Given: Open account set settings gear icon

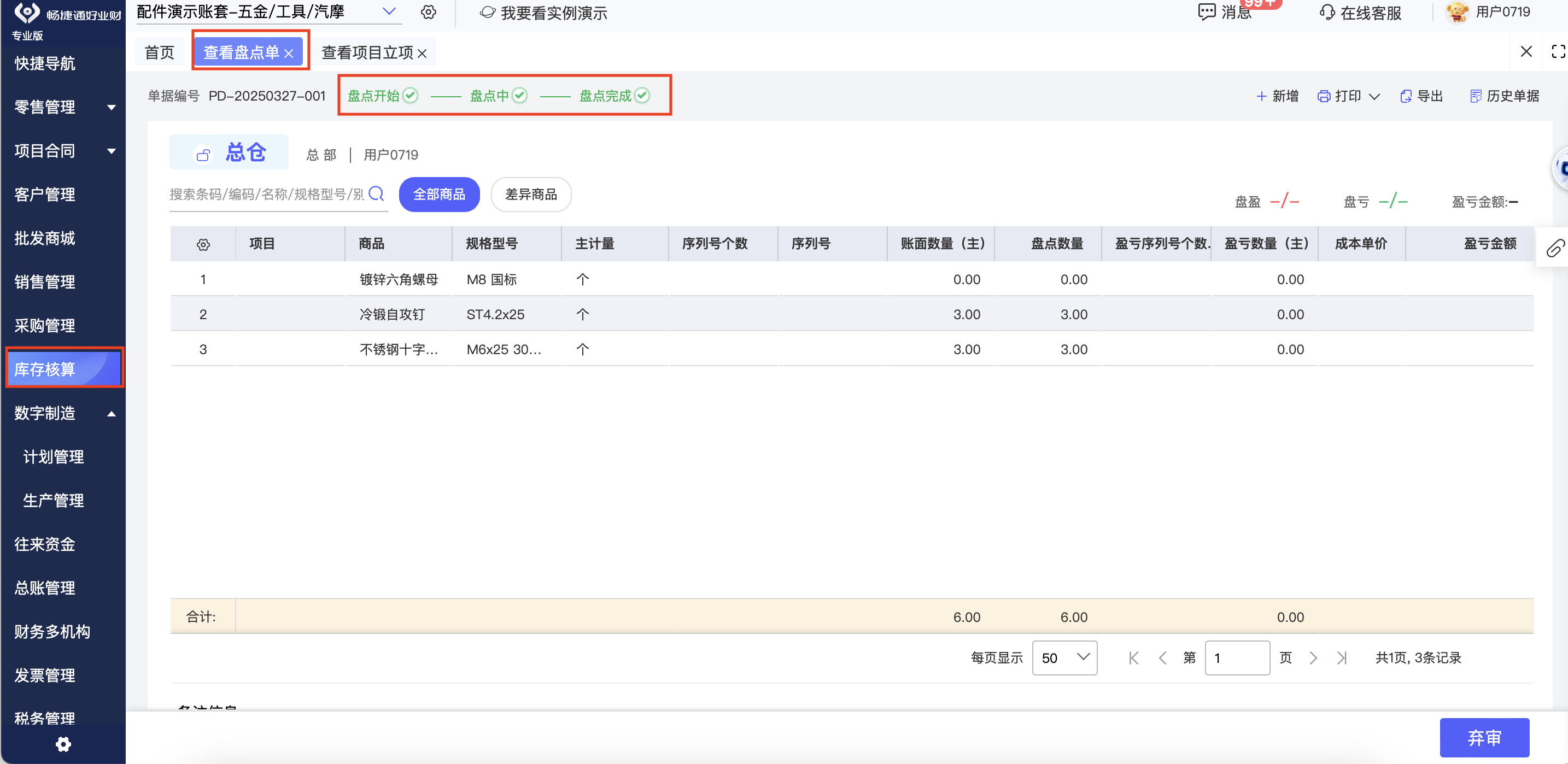Looking at the screenshot, I should pos(429,12).
